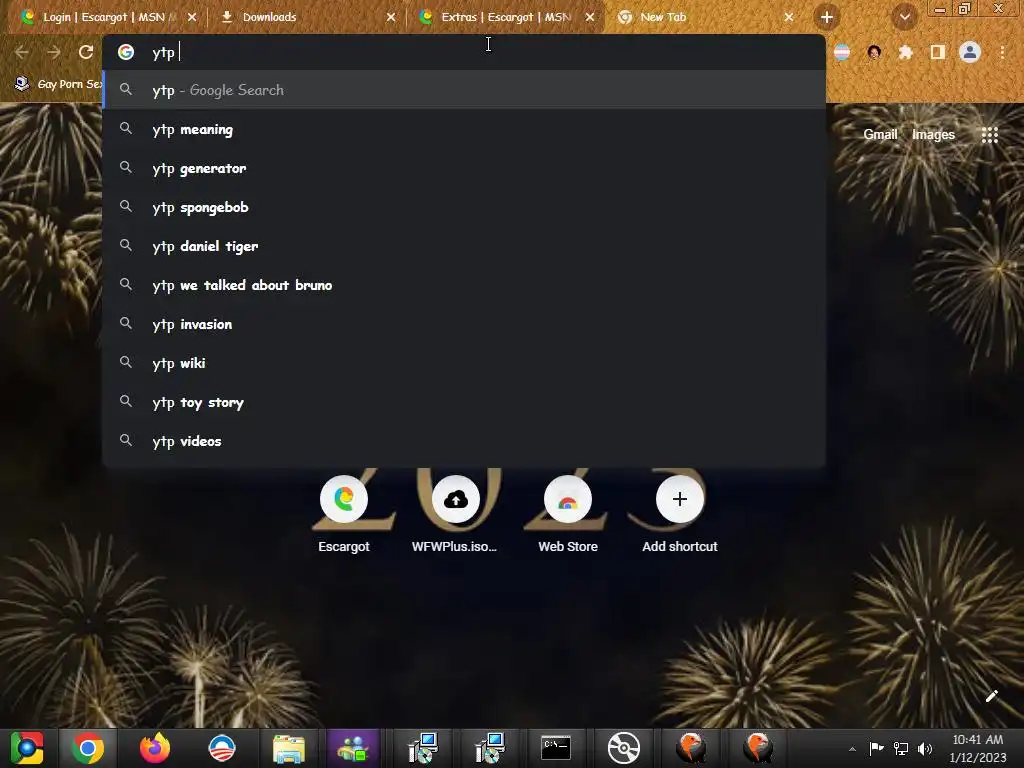Screen dimensions: 1024x768
Task: Pick the ytp generator suggestion
Action: [x=464, y=168]
